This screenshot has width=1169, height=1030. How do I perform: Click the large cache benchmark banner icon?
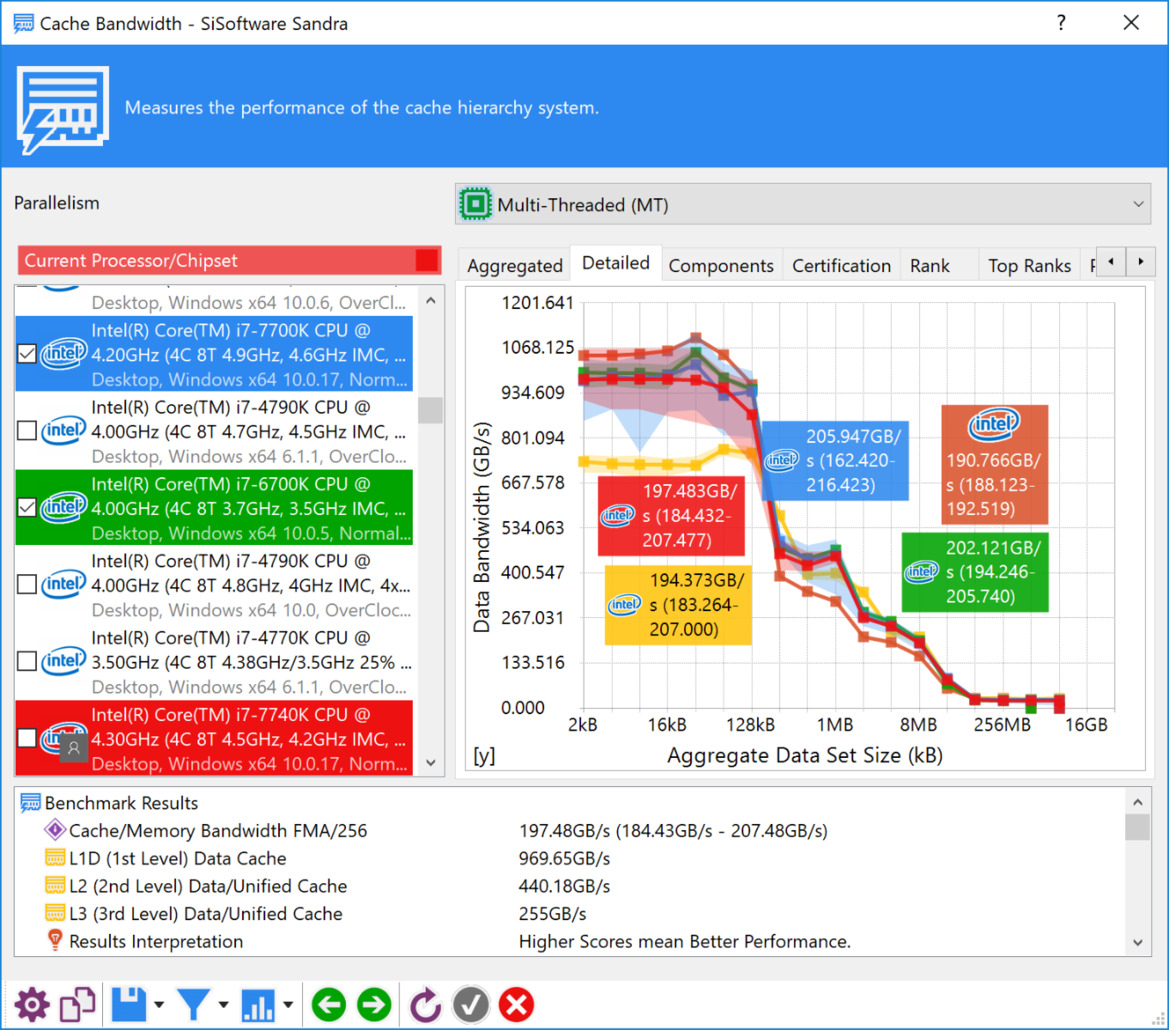point(63,110)
